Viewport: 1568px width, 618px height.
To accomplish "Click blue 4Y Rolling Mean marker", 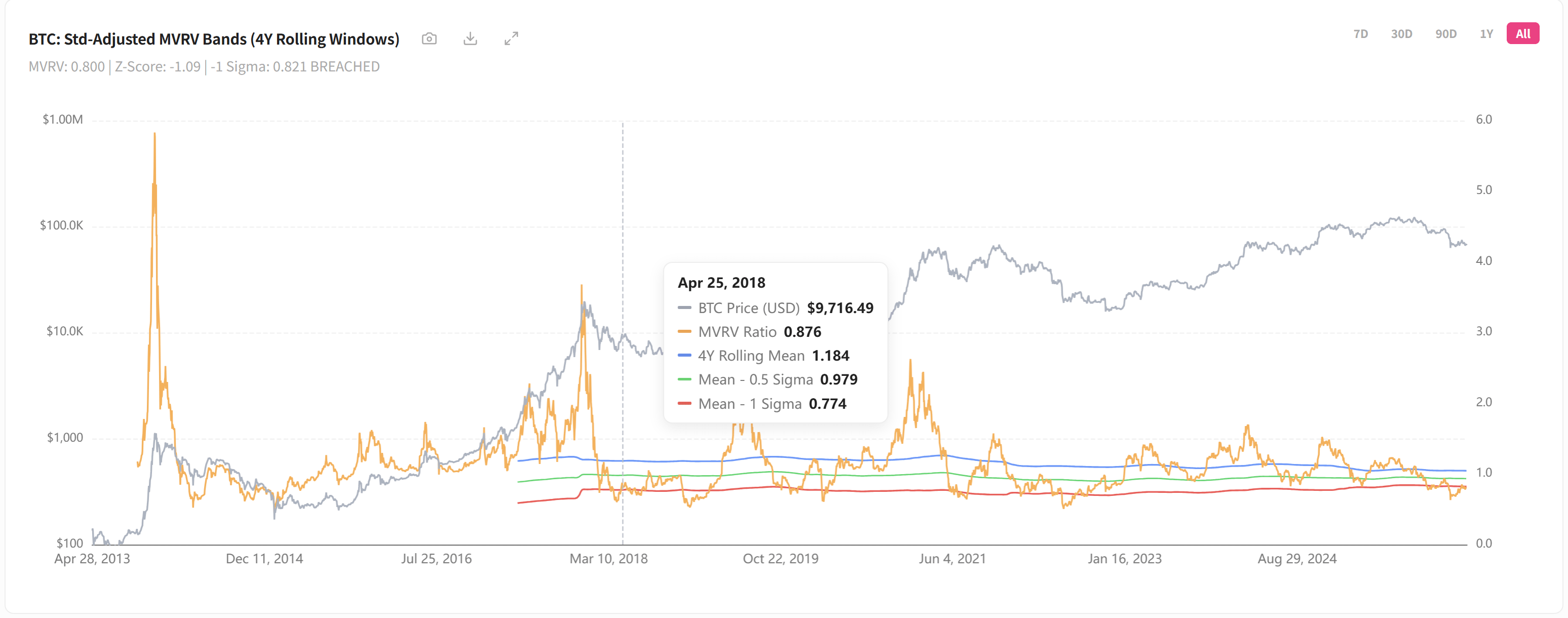I will click(684, 356).
